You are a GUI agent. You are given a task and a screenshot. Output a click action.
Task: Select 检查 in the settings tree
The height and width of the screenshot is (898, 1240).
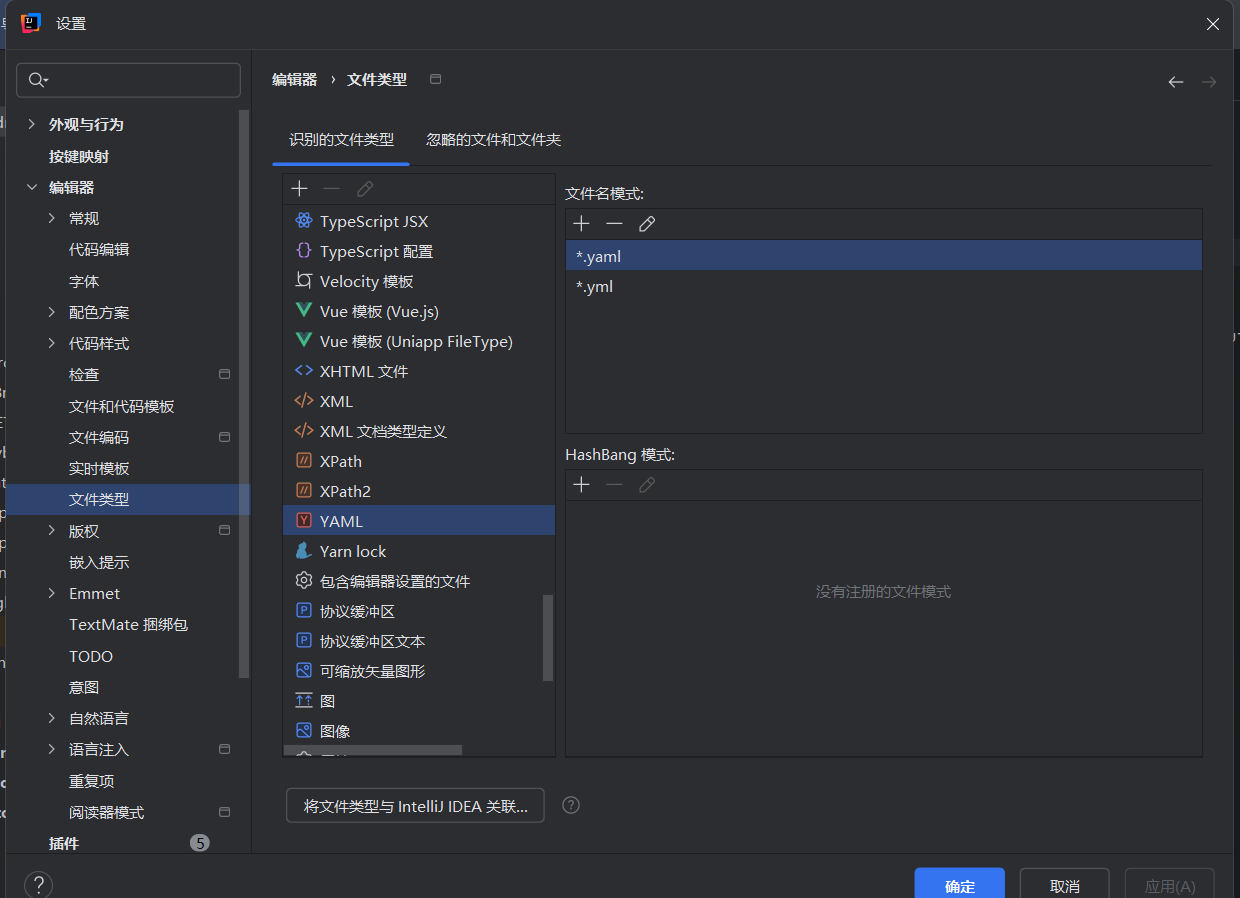click(x=84, y=374)
